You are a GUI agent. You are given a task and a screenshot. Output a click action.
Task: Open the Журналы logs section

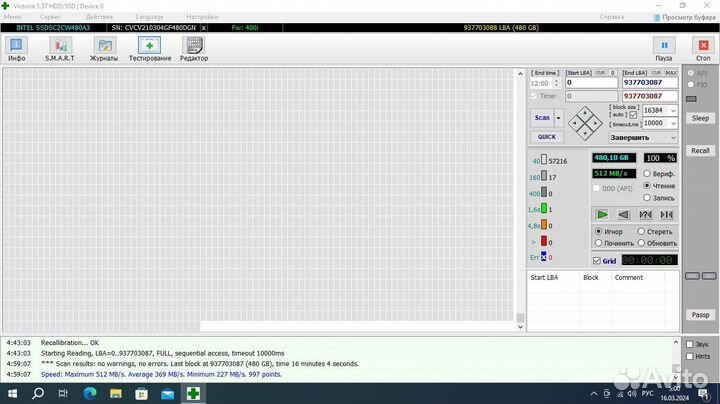104,48
